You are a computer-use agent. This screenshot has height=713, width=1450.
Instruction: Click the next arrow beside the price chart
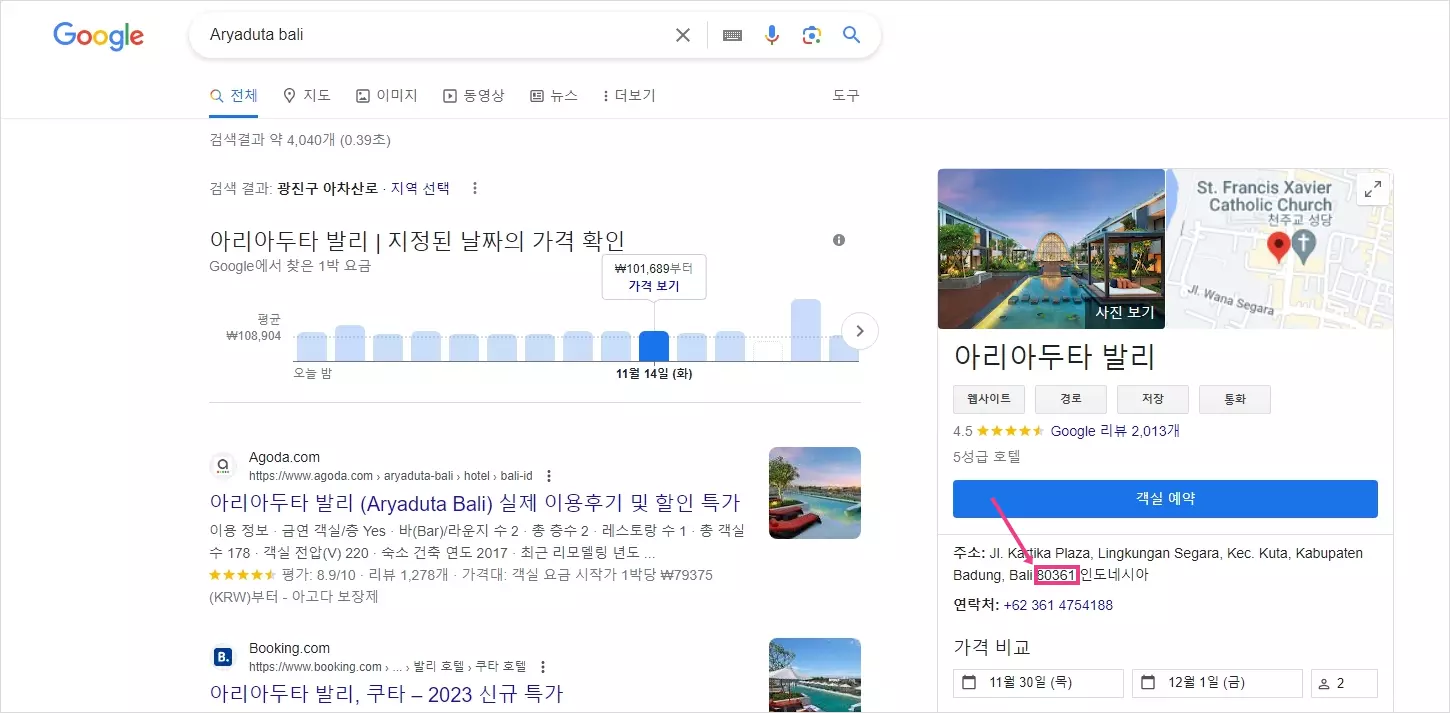pos(860,330)
